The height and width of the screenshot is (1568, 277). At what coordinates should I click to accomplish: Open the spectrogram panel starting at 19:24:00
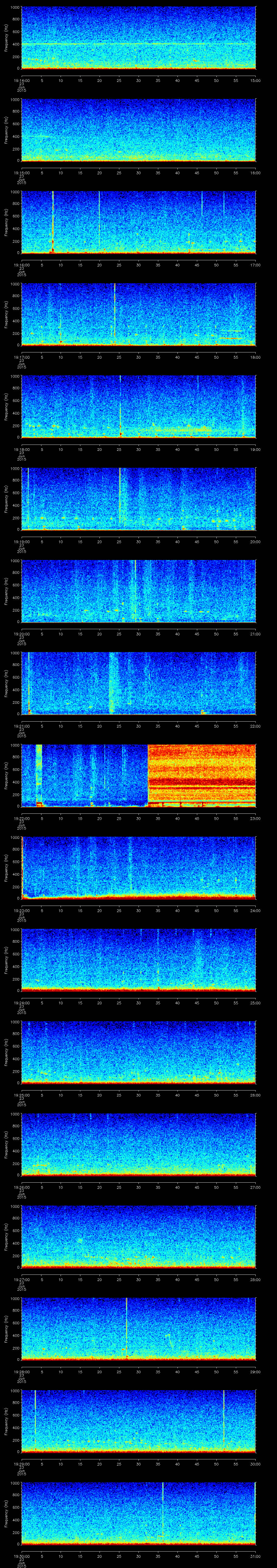[139, 960]
